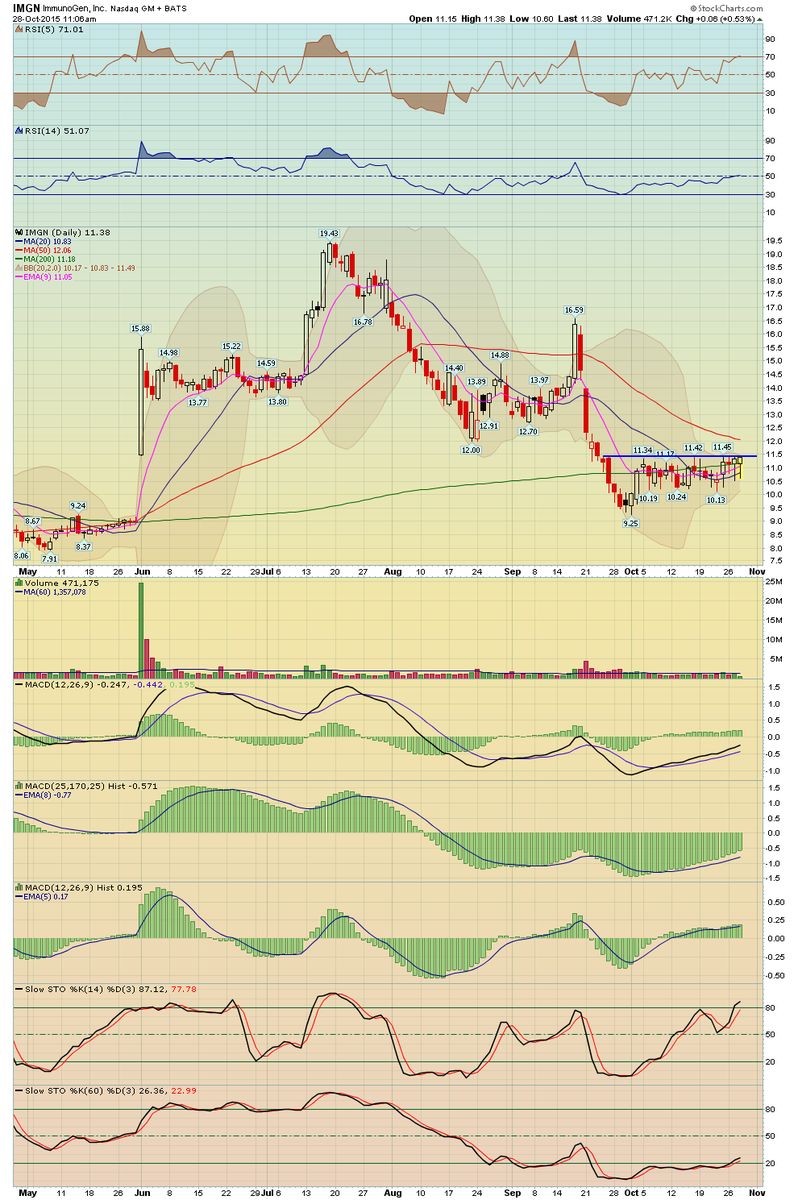This screenshot has height=1200, width=798.
Task: Click the 10.19 low price label
Action: pos(648,498)
